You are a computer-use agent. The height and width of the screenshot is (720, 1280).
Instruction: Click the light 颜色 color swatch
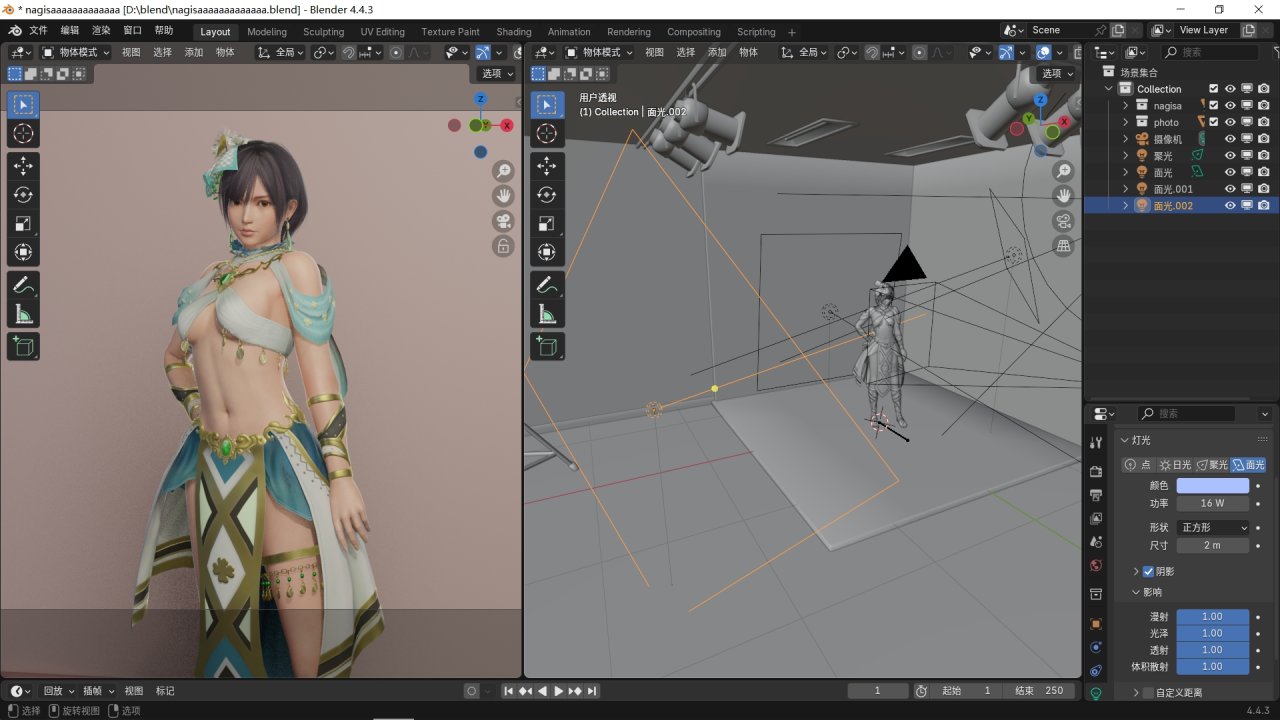pyautogui.click(x=1212, y=486)
